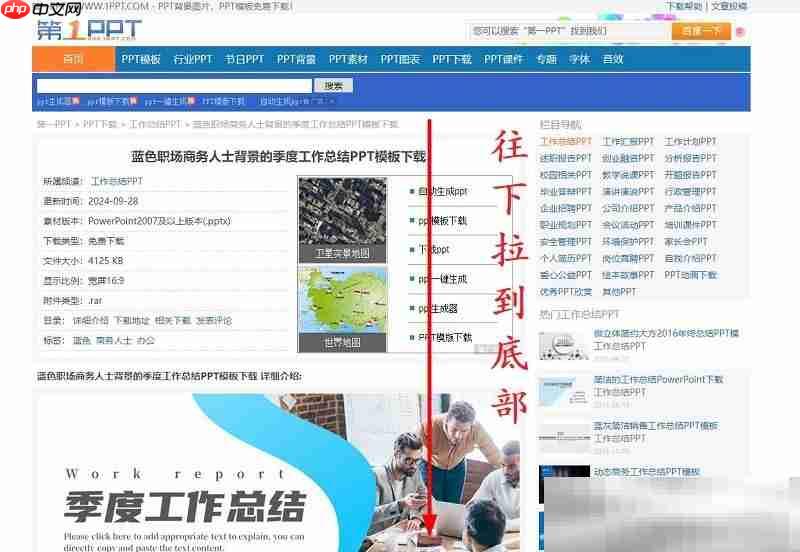Click the 季度工作总结 template preview image
The width and height of the screenshot is (800, 552).
pos(278,472)
